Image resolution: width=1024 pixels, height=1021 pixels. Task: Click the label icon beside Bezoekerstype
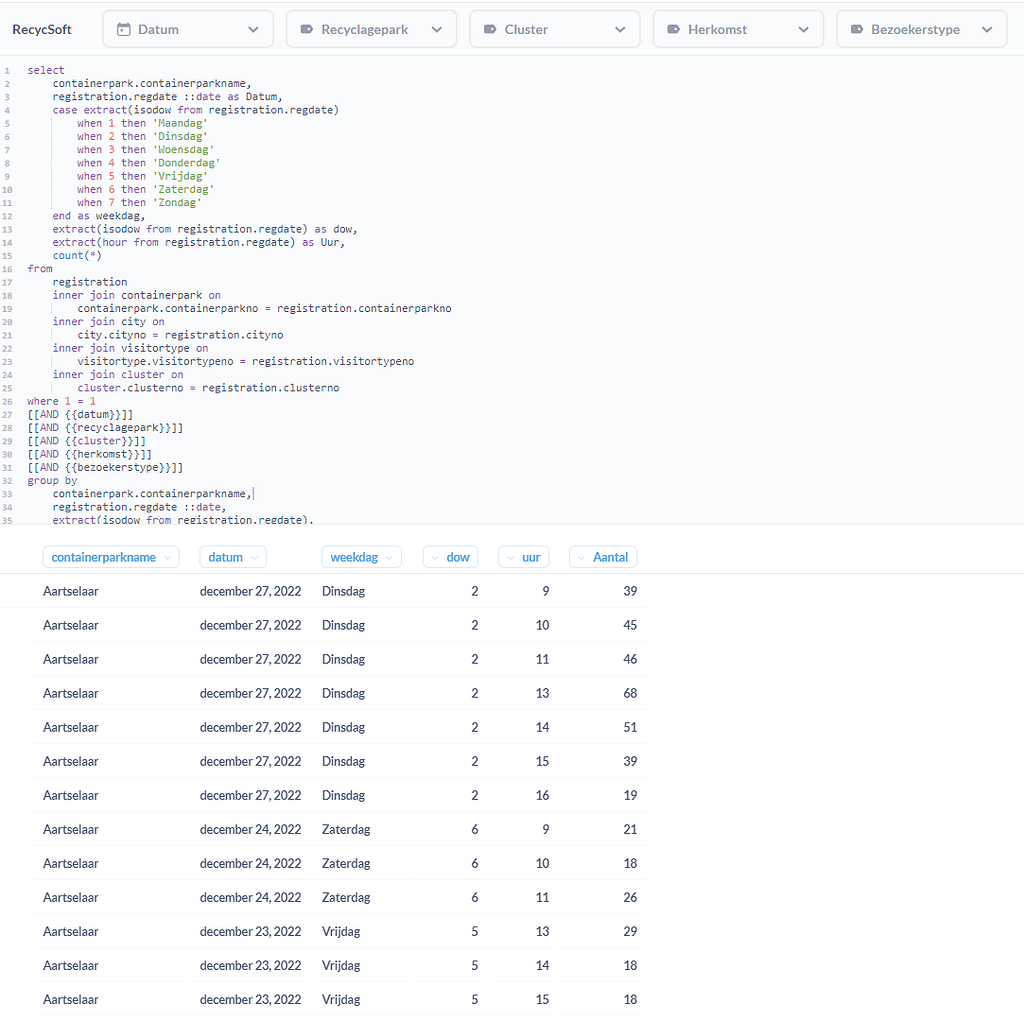click(x=856, y=28)
